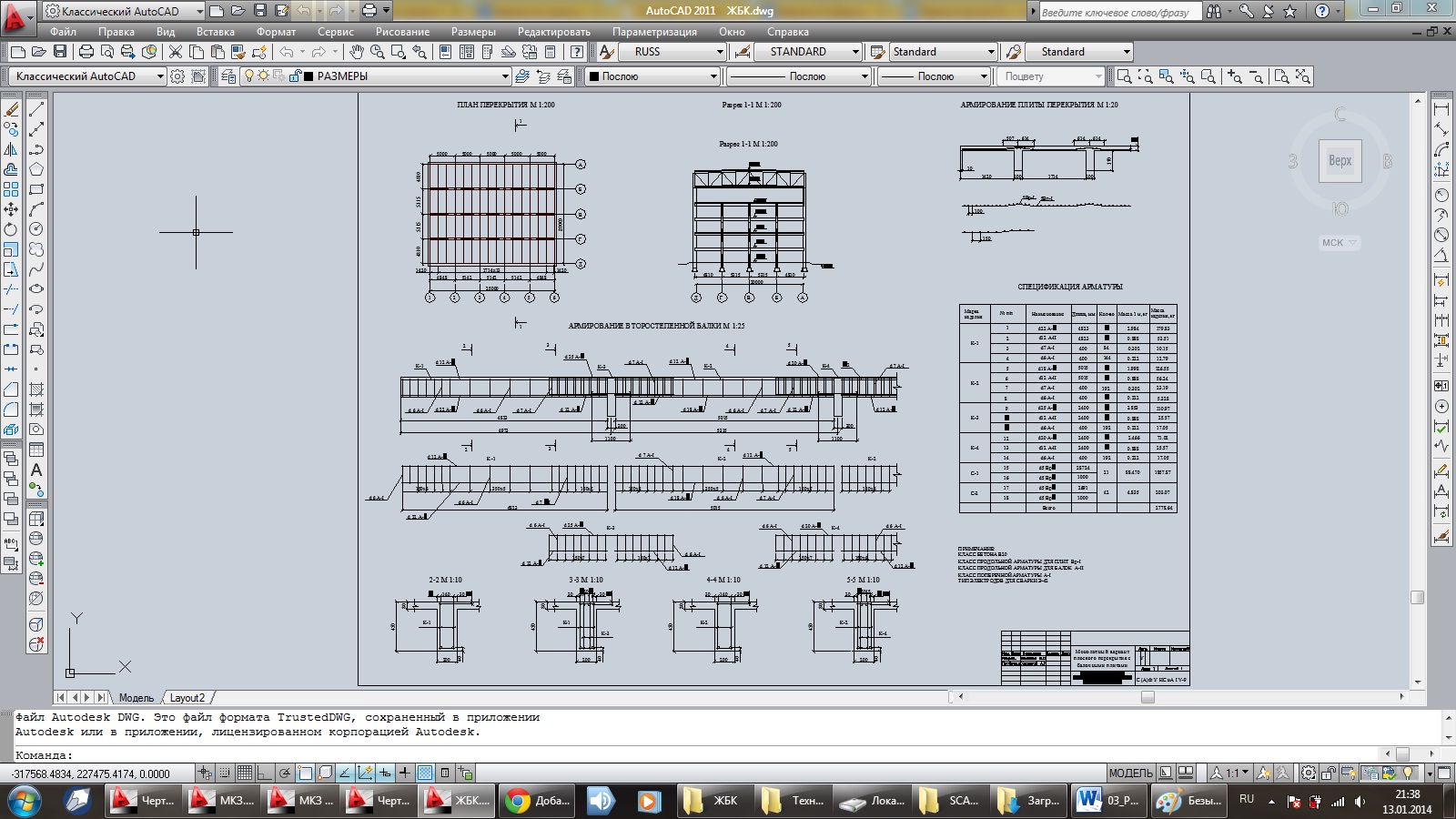Switch to the Layout2 tab
The image size is (1456, 819).
pyautogui.click(x=187, y=698)
